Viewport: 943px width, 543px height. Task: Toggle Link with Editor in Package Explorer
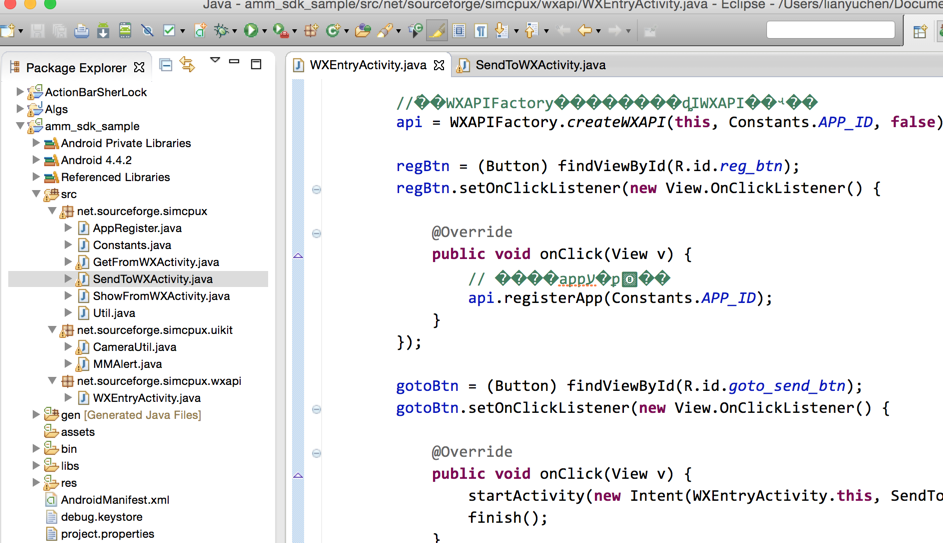(187, 66)
